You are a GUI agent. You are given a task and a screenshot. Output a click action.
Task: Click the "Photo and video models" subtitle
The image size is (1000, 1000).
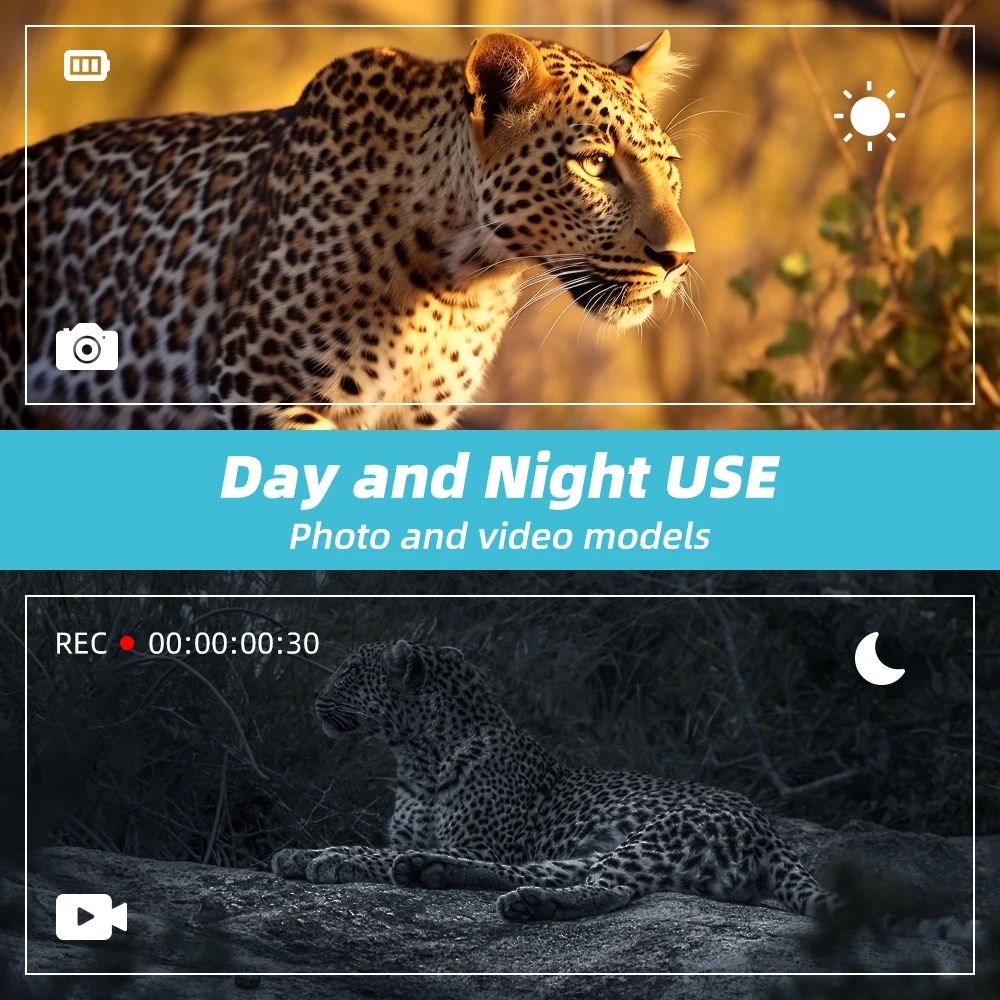pyautogui.click(x=499, y=536)
